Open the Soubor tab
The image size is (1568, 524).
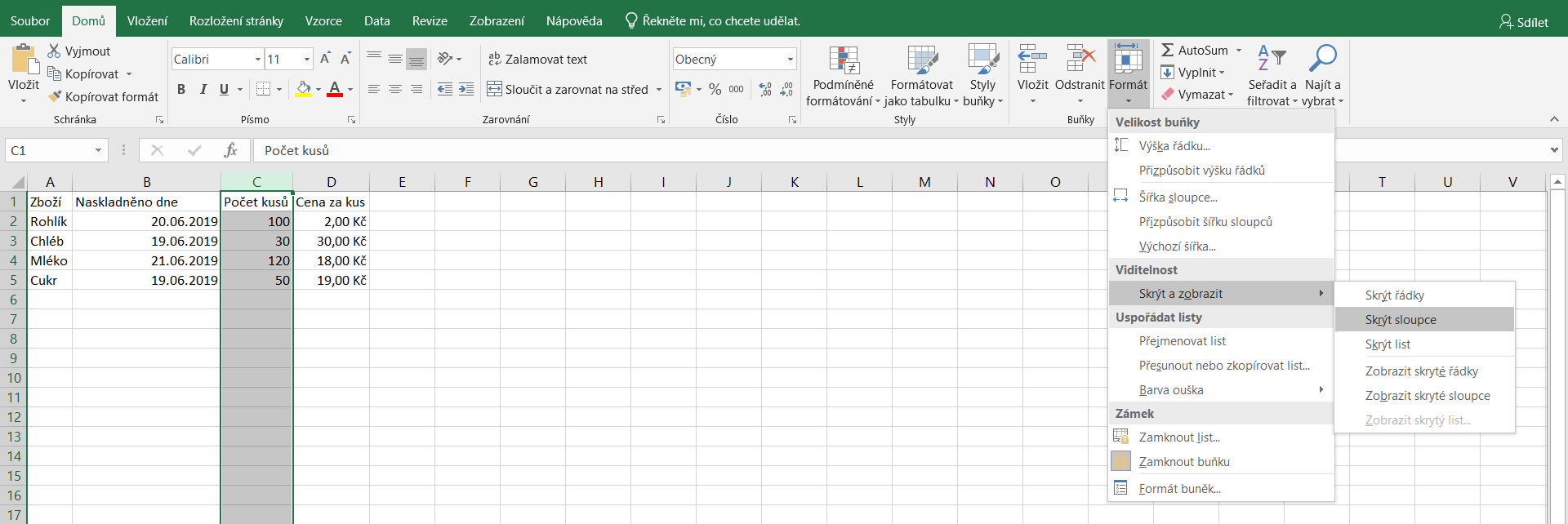coord(30,20)
